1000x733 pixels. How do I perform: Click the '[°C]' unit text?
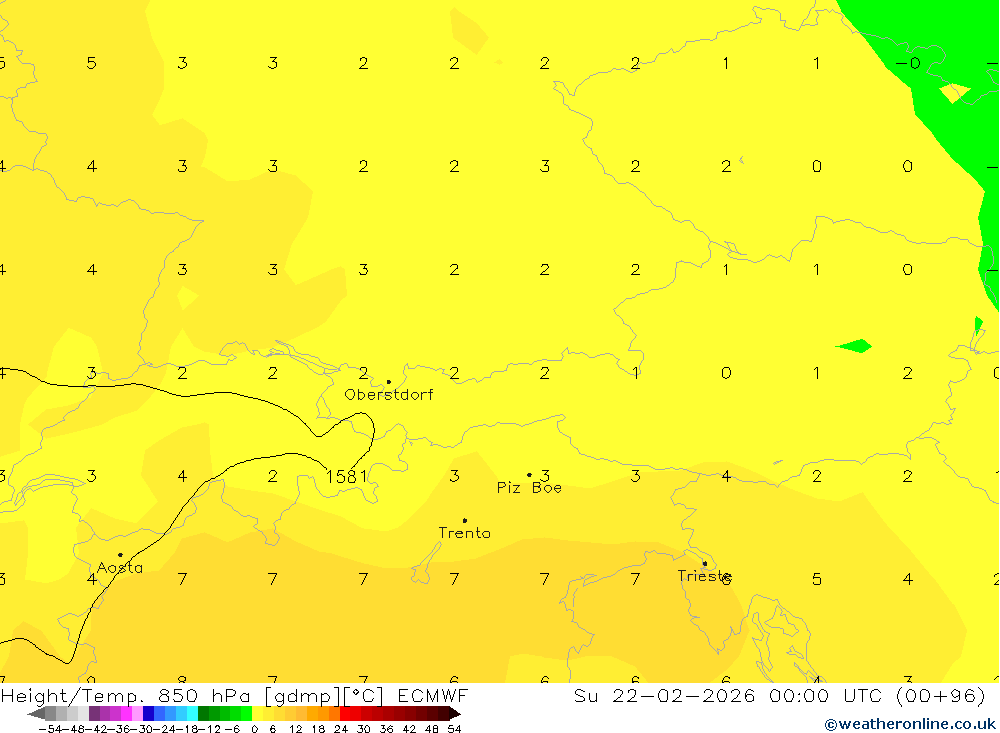[364, 696]
